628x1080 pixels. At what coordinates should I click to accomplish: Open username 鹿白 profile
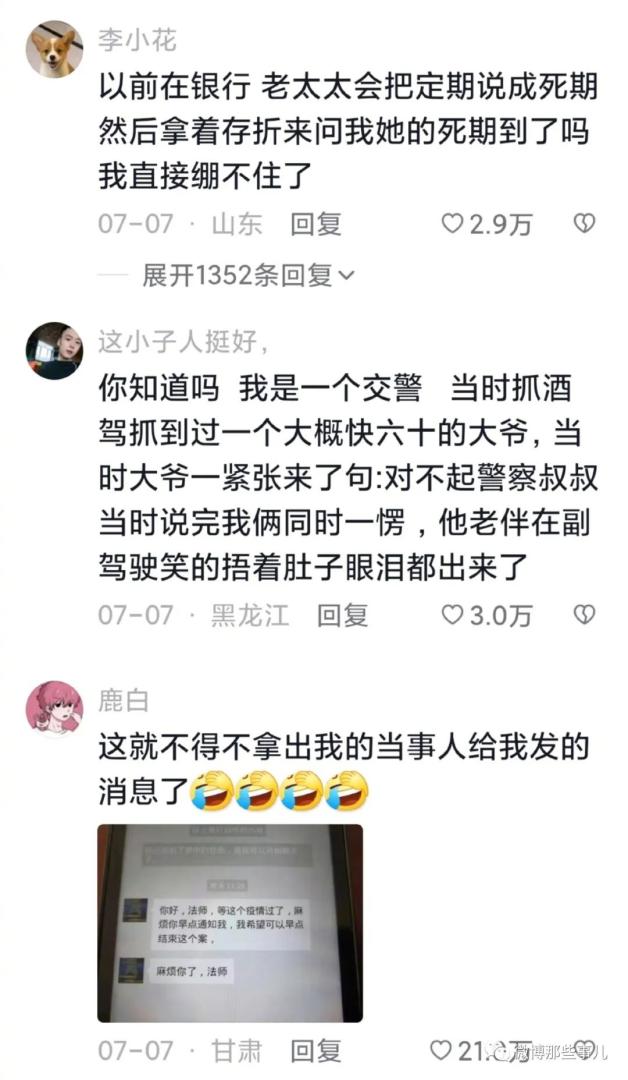(x=123, y=701)
